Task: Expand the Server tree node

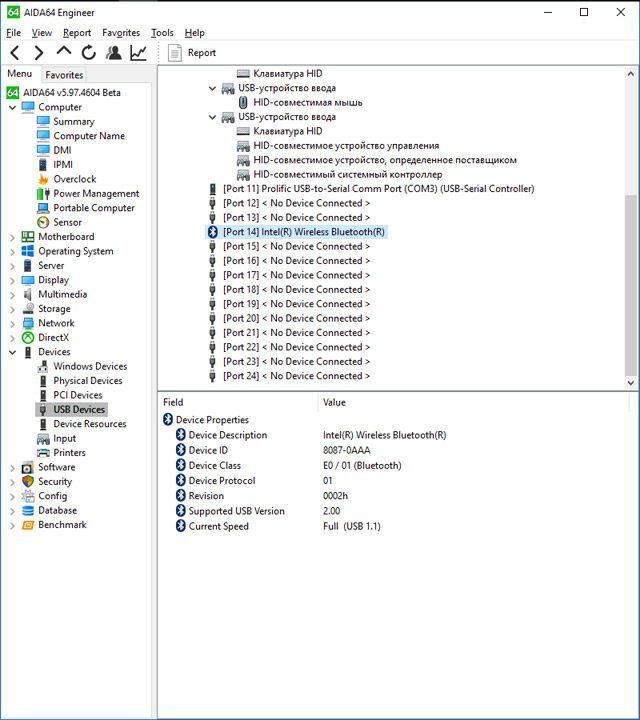Action: 12,266
